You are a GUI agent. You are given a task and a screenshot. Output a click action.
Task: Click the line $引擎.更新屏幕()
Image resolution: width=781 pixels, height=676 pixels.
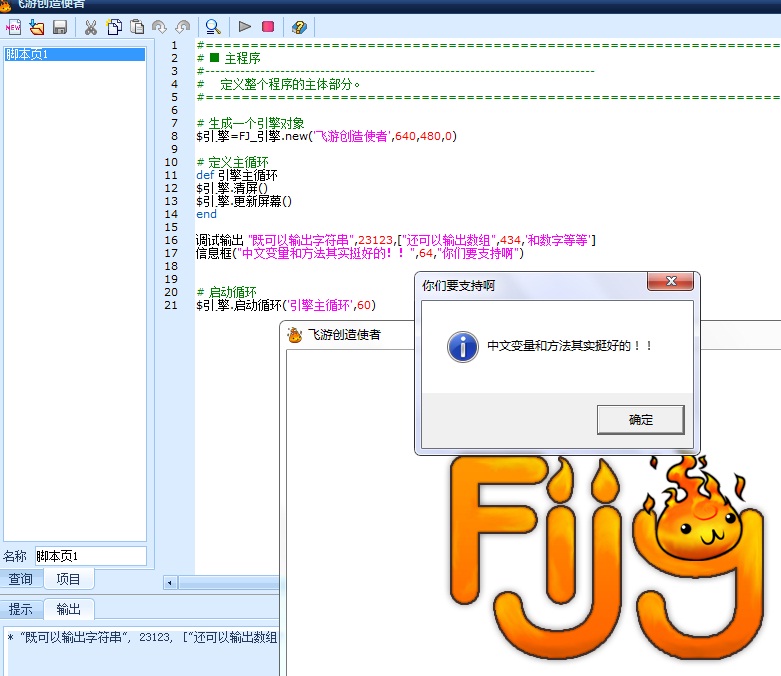[x=244, y=201]
